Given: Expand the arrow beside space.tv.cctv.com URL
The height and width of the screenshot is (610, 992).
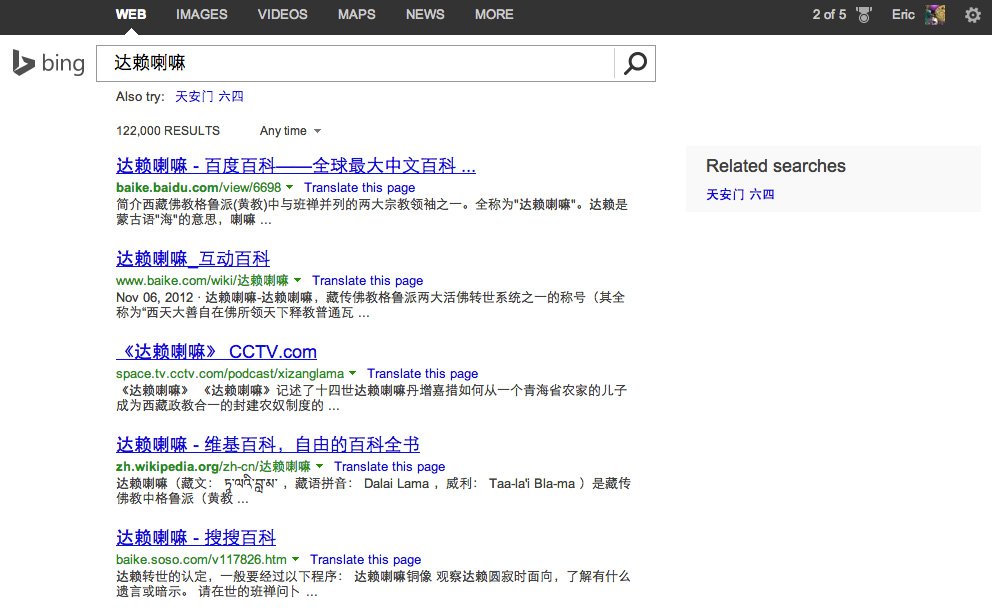Looking at the screenshot, I should [x=352, y=373].
